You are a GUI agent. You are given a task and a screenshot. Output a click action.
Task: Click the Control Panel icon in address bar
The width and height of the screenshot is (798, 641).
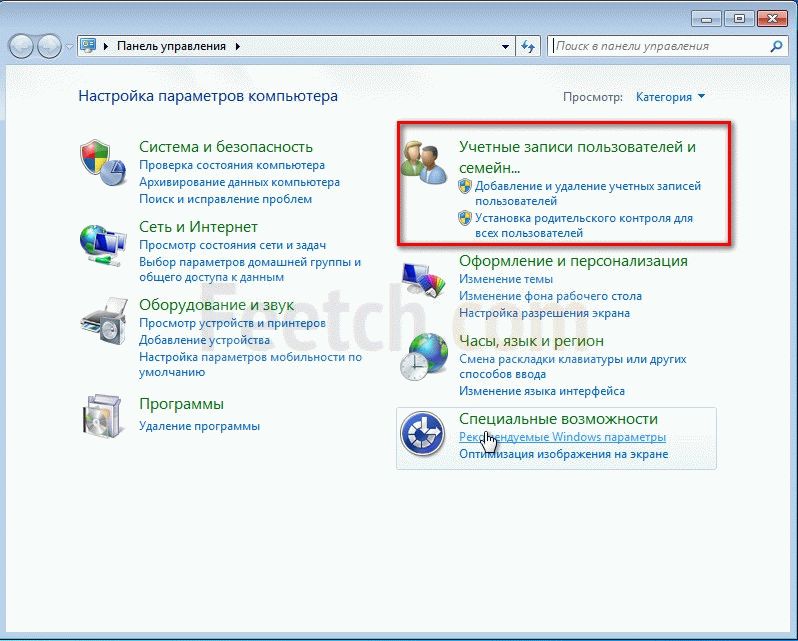(89, 46)
